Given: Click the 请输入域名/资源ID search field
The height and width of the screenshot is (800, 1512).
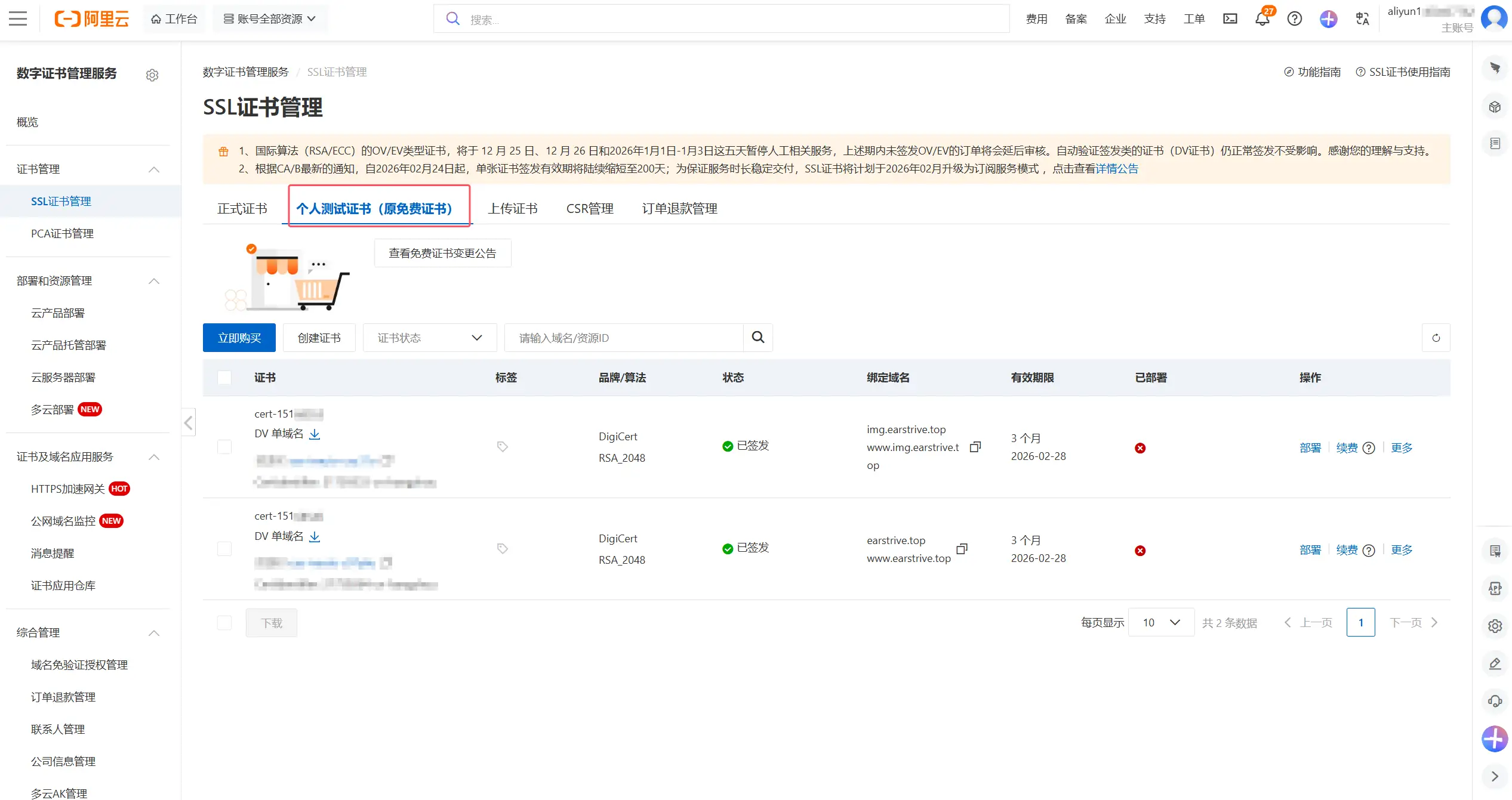Looking at the screenshot, I should click(x=624, y=338).
